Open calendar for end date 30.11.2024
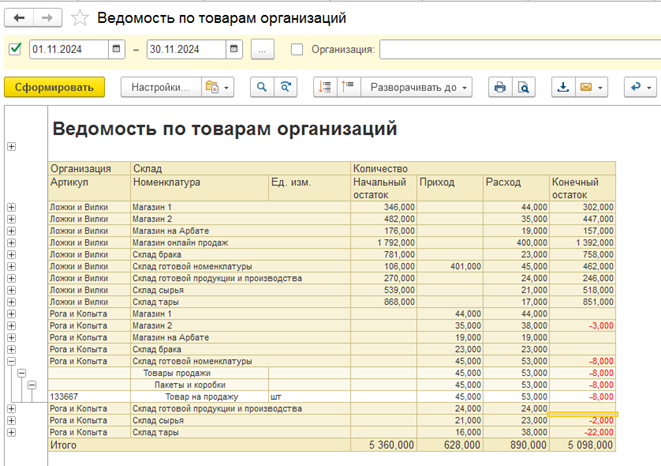The image size is (661, 466). click(234, 49)
